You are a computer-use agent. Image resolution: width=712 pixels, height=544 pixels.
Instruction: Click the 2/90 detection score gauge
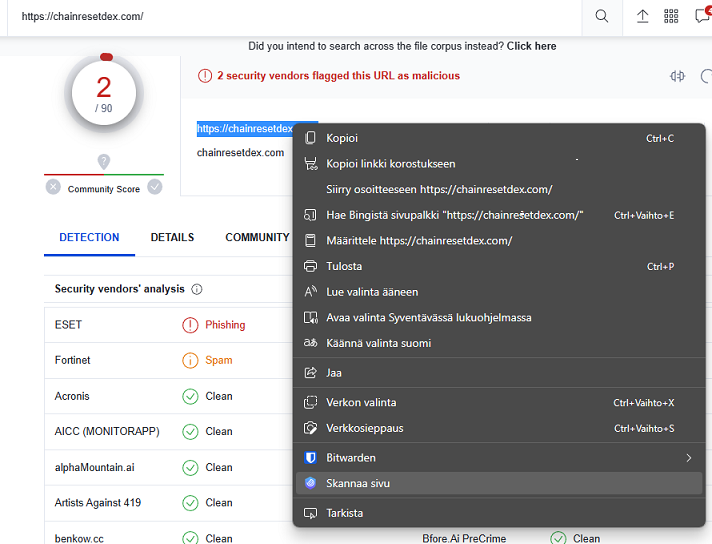pyautogui.click(x=104, y=93)
